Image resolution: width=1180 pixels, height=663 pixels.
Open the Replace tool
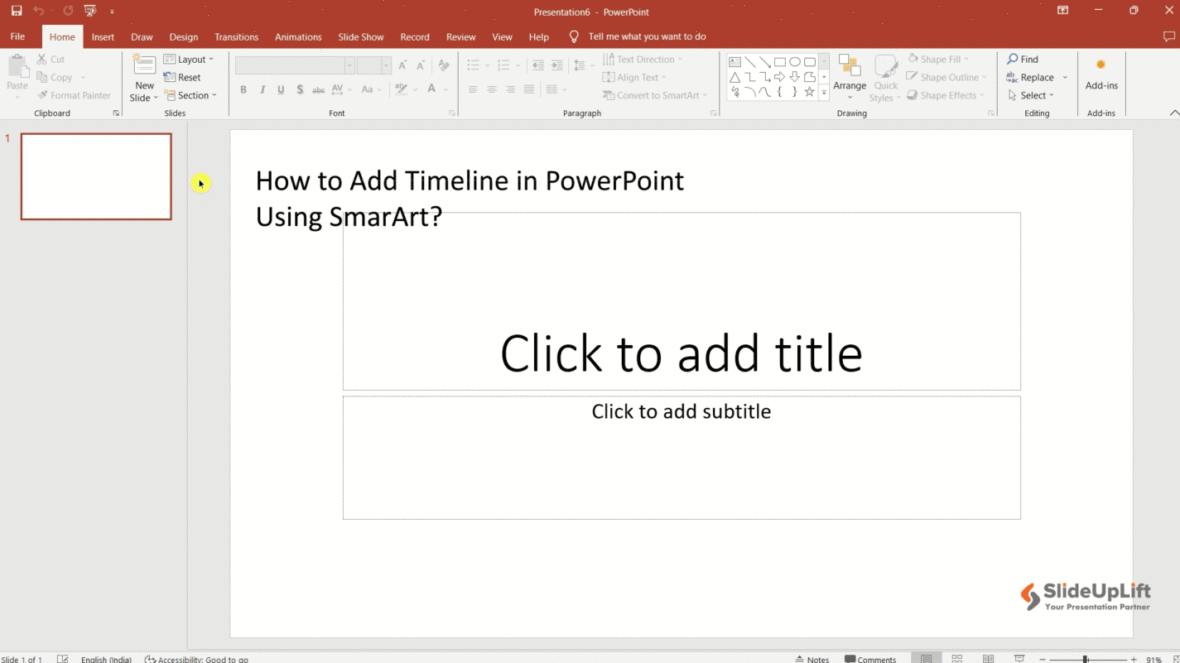pyautogui.click(x=1035, y=76)
